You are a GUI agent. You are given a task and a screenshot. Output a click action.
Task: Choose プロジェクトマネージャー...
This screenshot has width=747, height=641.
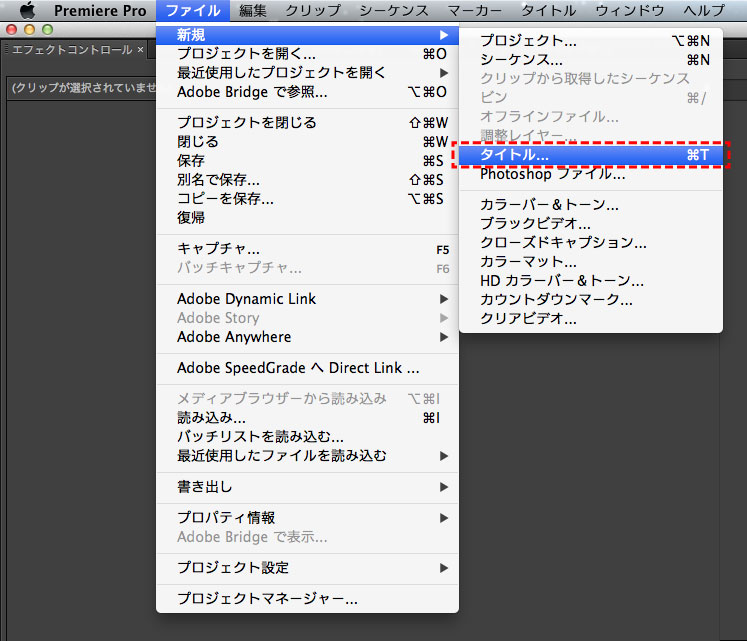click(x=307, y=599)
